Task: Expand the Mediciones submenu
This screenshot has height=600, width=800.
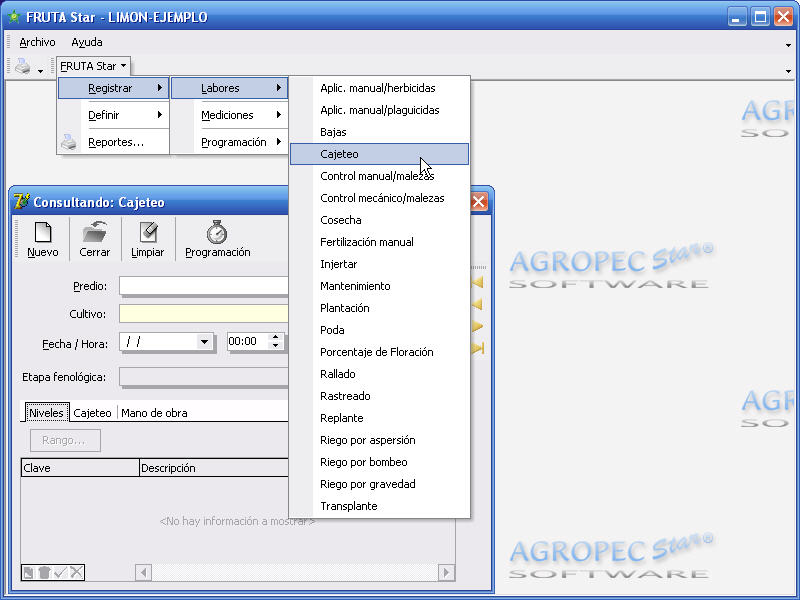Action: (229, 115)
